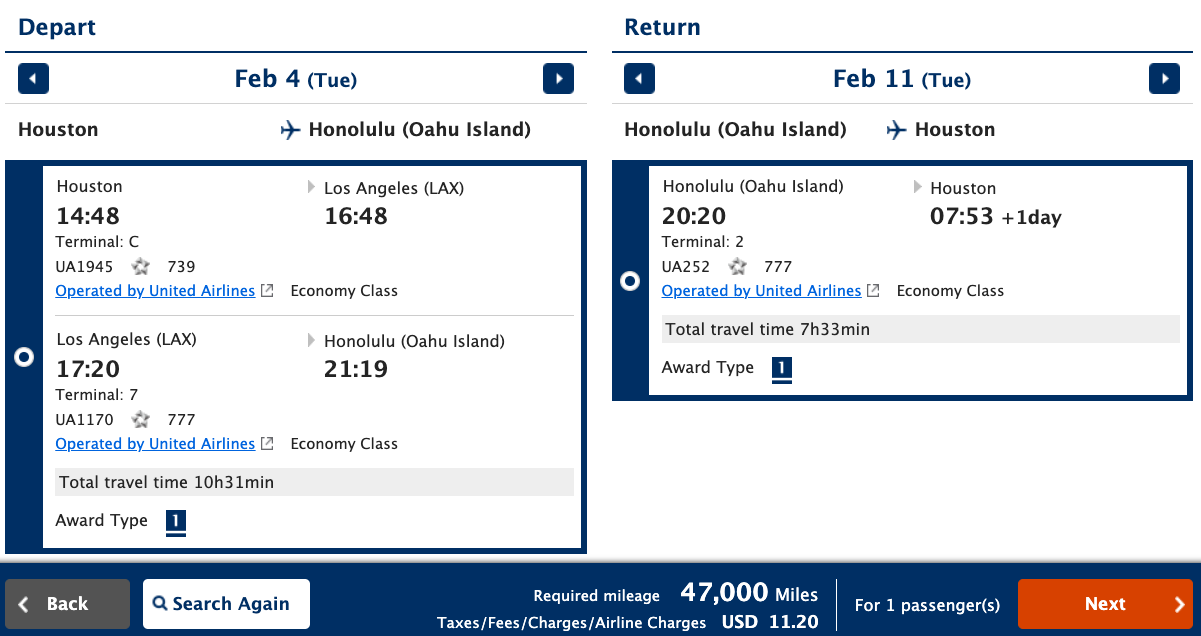Go to next departure date
Viewport: 1201px width, 636px height.
tap(558, 79)
